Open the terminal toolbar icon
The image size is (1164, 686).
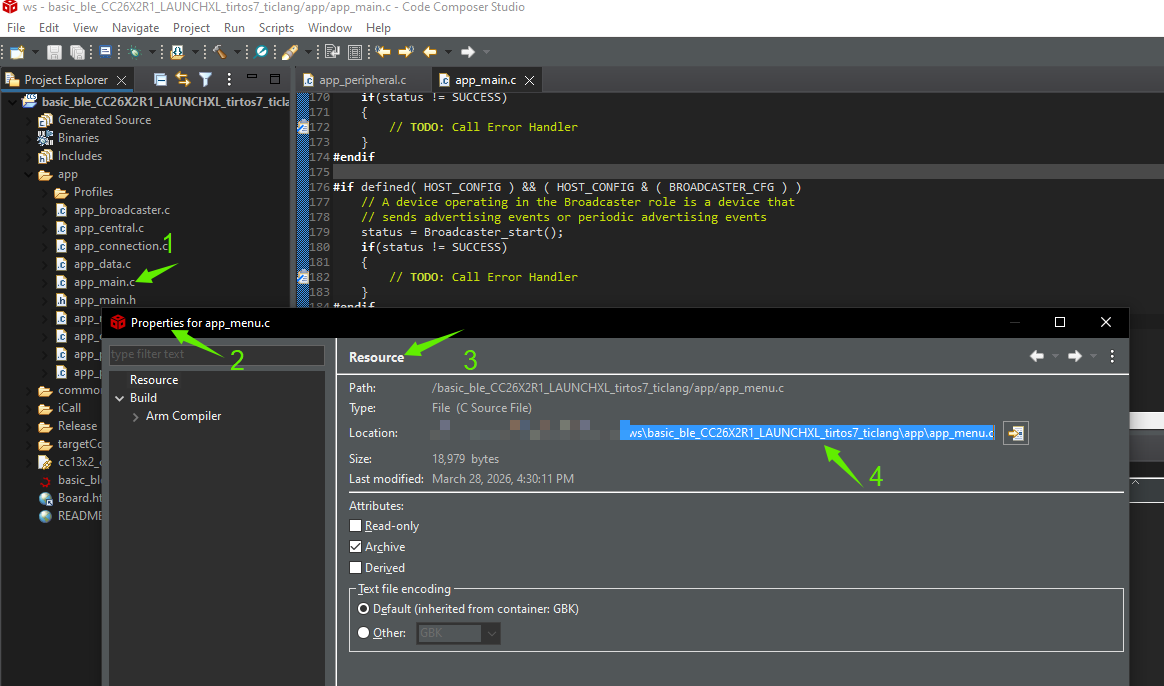pyautogui.click(x=105, y=52)
